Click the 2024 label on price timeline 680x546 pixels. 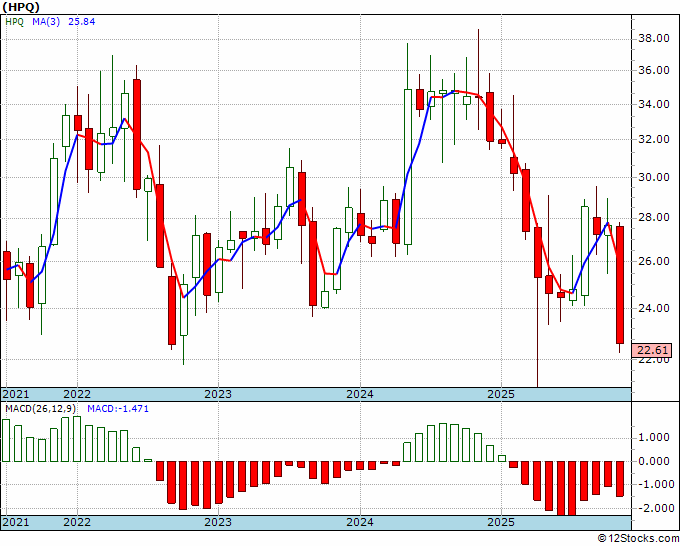click(x=360, y=394)
